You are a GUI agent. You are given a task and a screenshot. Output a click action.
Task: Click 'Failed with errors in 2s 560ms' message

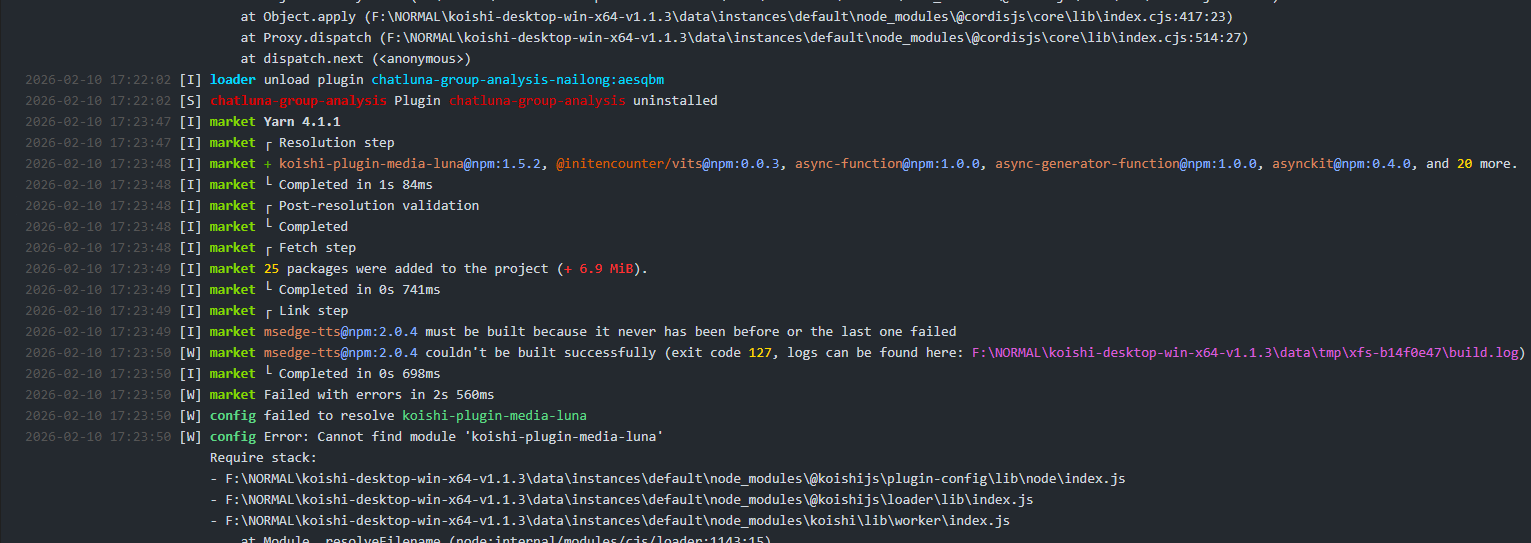tap(378, 395)
